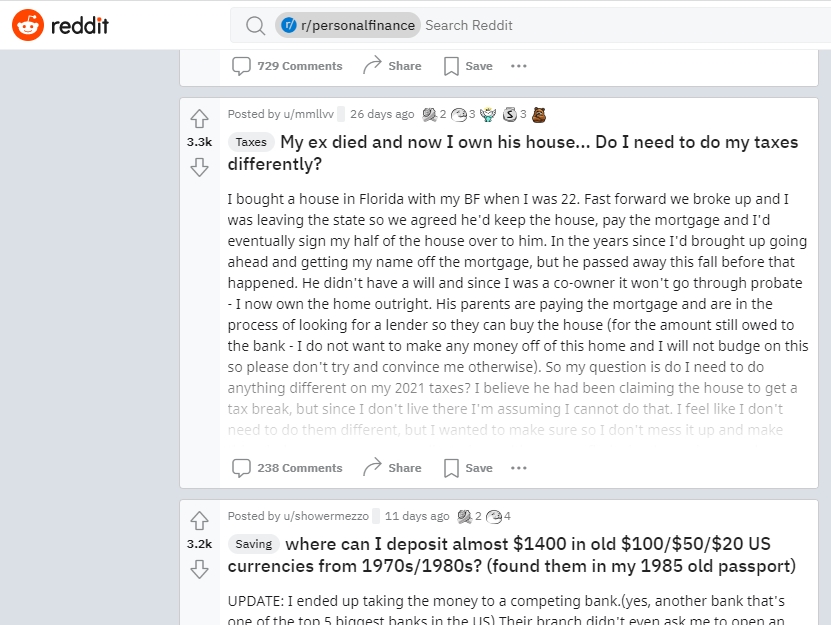Upvote the old US currencies post
Screen dimensions: 831x625
tap(199, 520)
